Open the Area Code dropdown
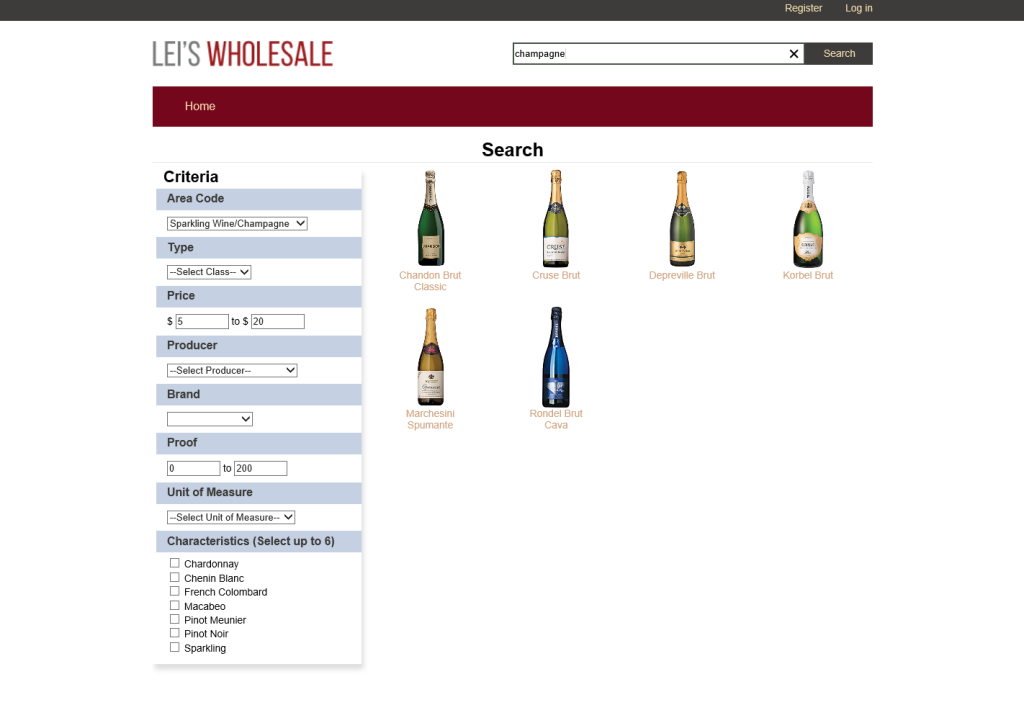The image size is (1024, 705). pyautogui.click(x=236, y=223)
